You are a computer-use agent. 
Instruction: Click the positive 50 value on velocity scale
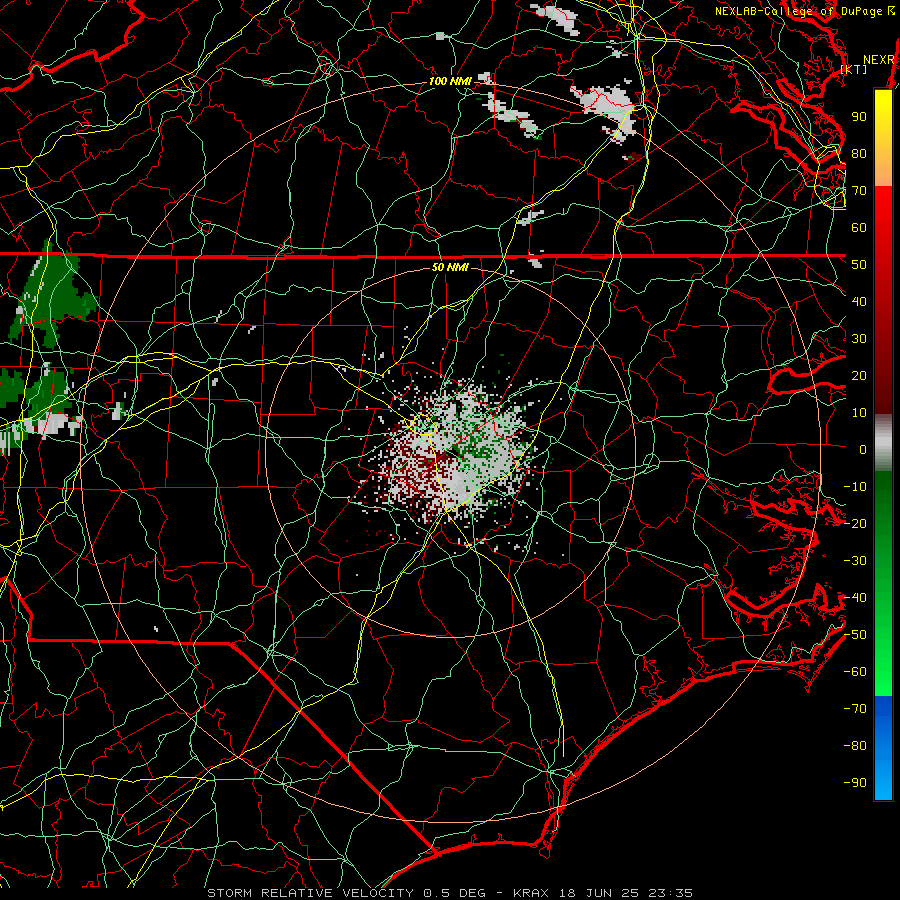[x=859, y=265]
